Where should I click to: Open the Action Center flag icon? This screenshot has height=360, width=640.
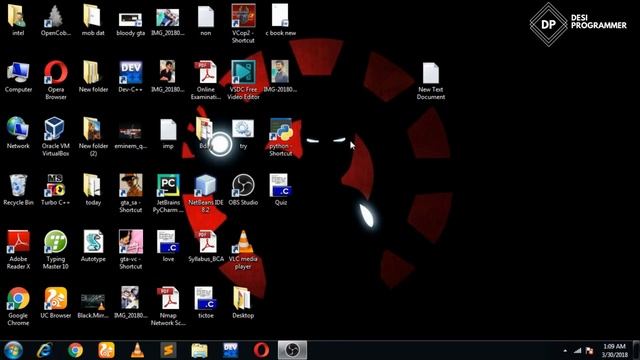tap(589, 351)
